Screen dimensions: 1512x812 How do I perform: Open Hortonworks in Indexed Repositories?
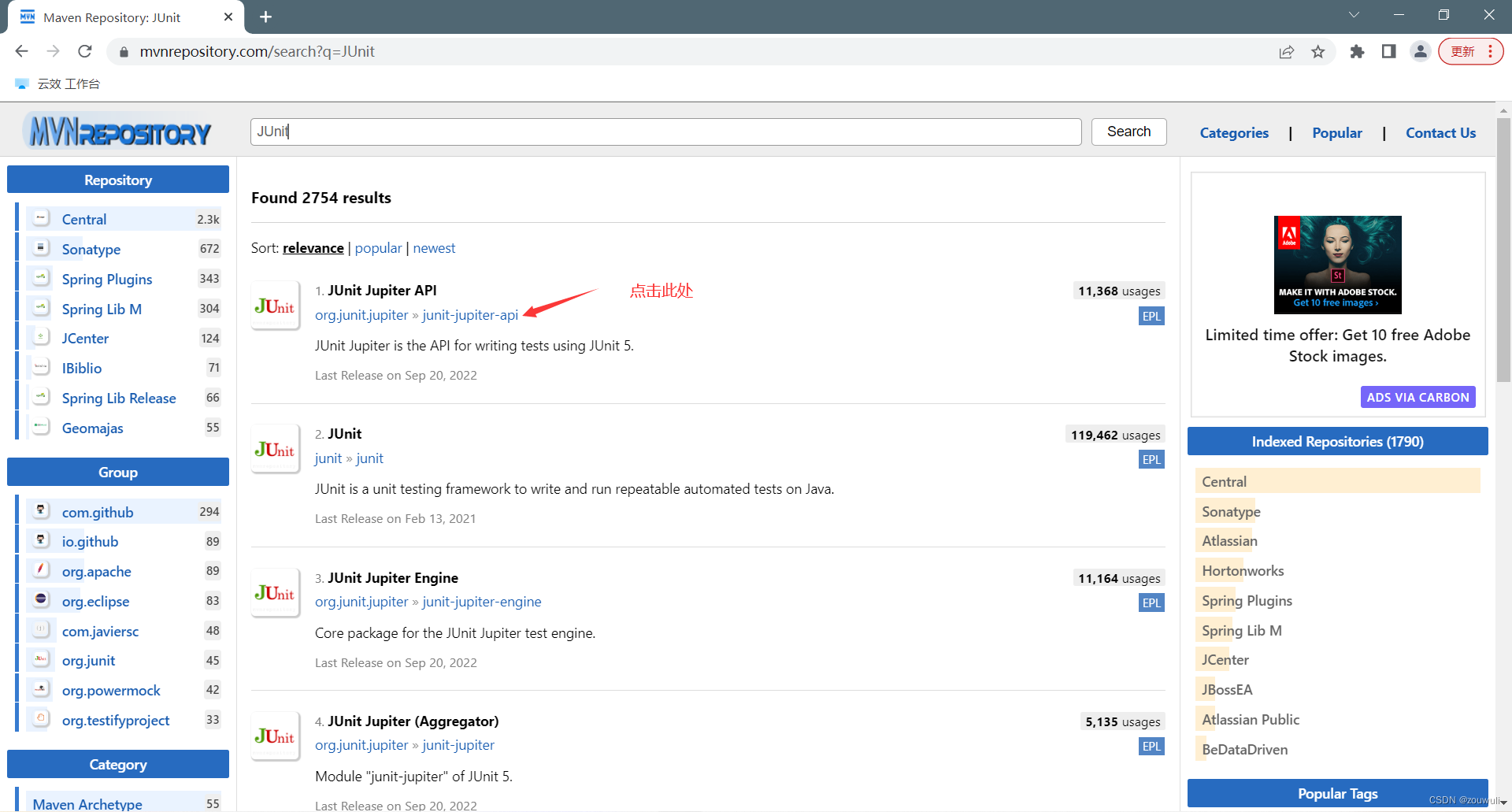[1243, 571]
